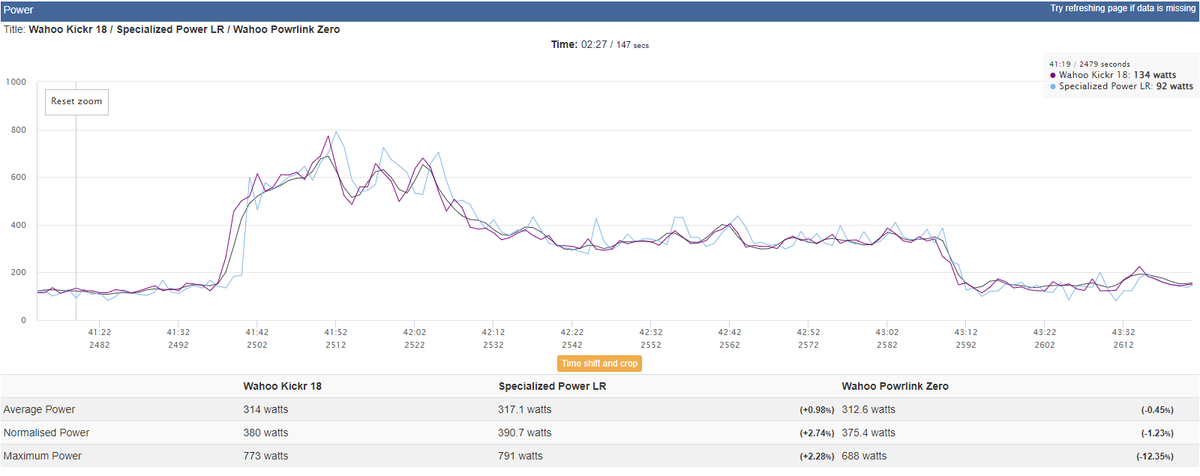The image size is (1200, 476).
Task: Click the 380 watts normalised cell
Action: point(265,433)
